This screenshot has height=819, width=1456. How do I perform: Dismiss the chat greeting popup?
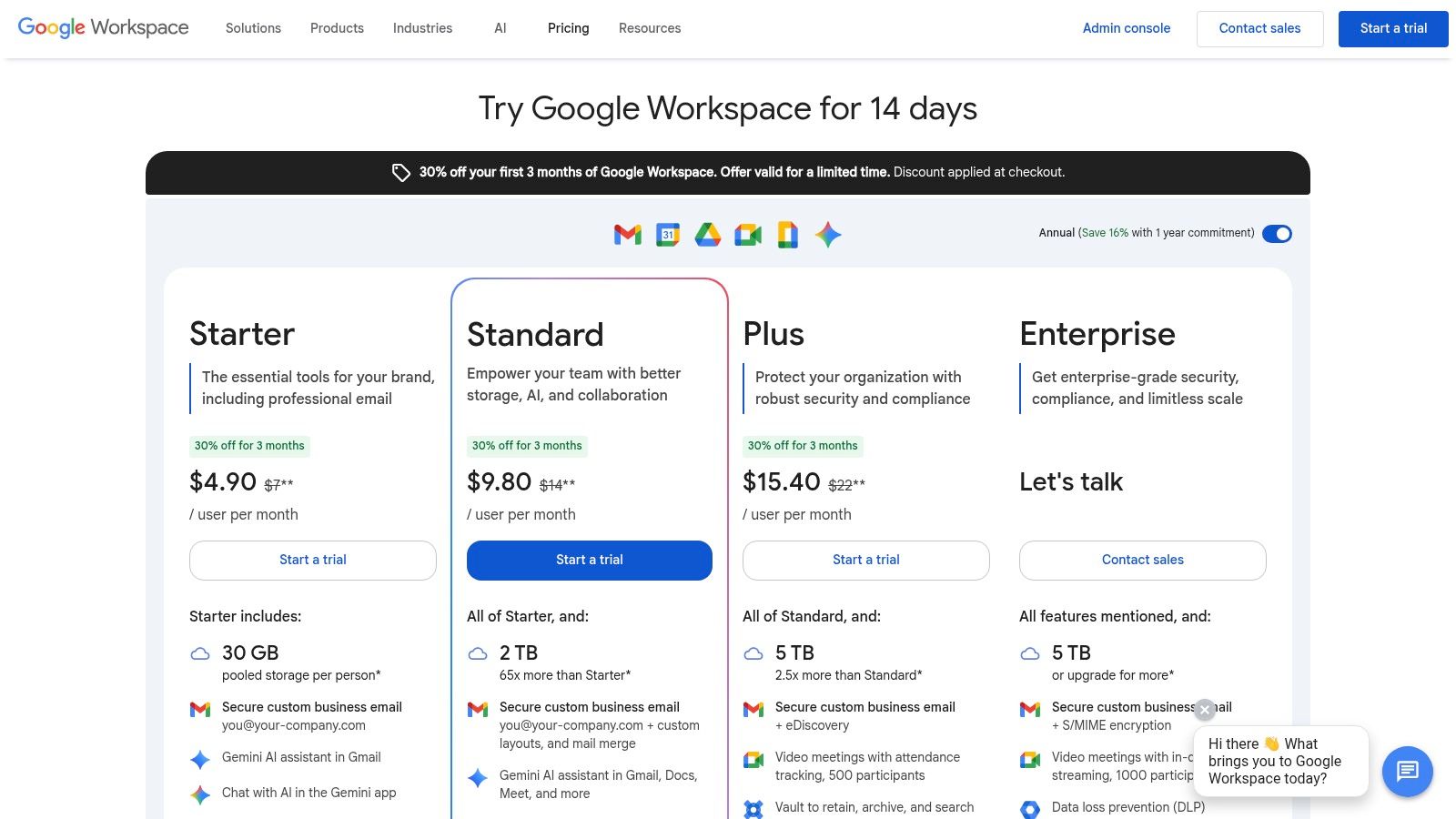(x=1204, y=710)
